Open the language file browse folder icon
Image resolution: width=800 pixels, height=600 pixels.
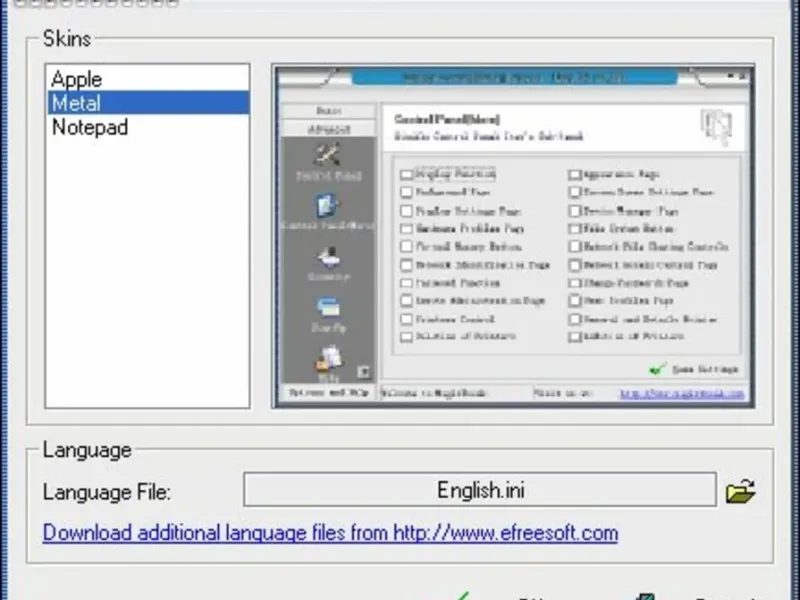740,491
